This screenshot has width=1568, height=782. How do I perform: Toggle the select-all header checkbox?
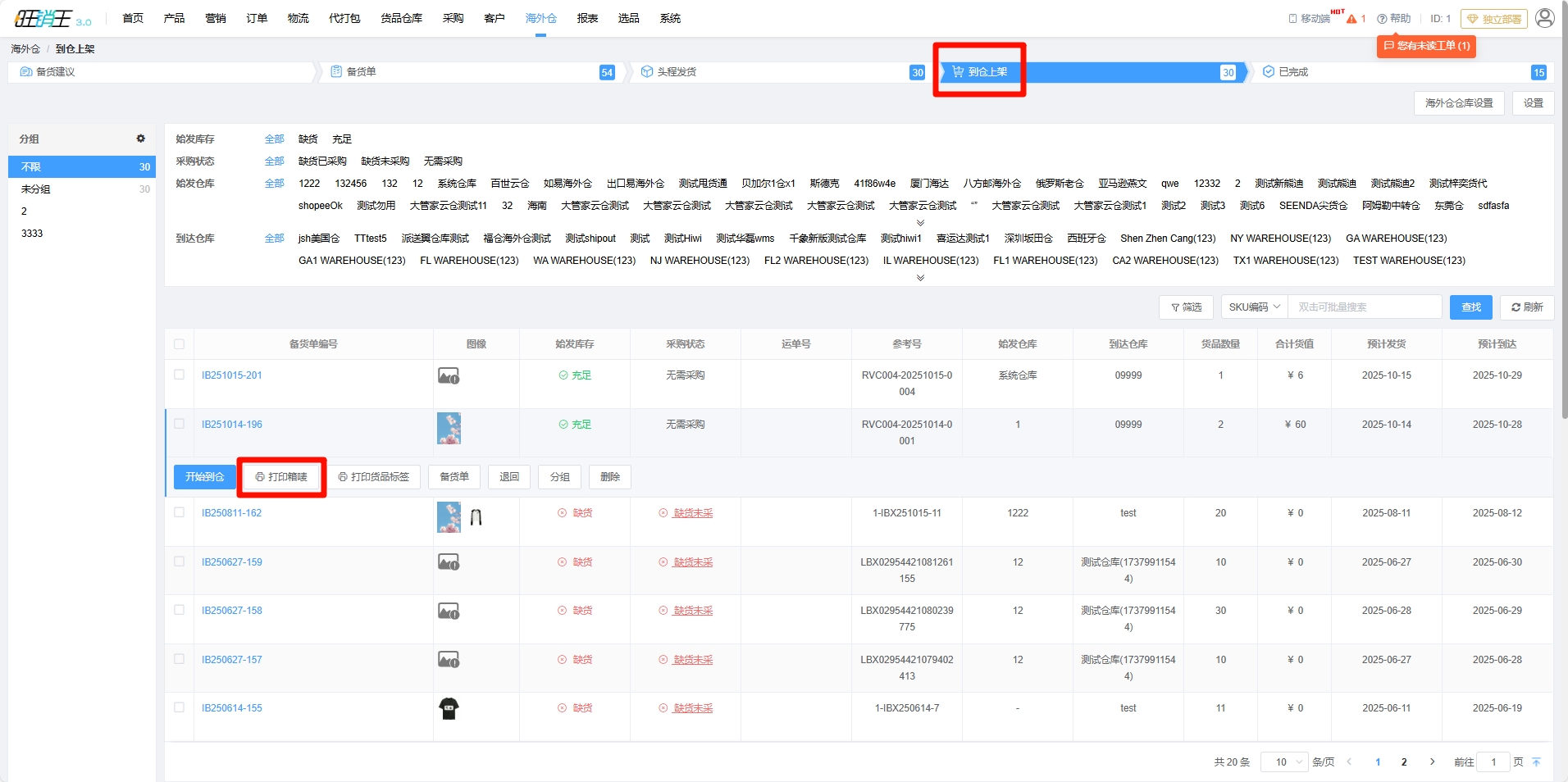[179, 344]
